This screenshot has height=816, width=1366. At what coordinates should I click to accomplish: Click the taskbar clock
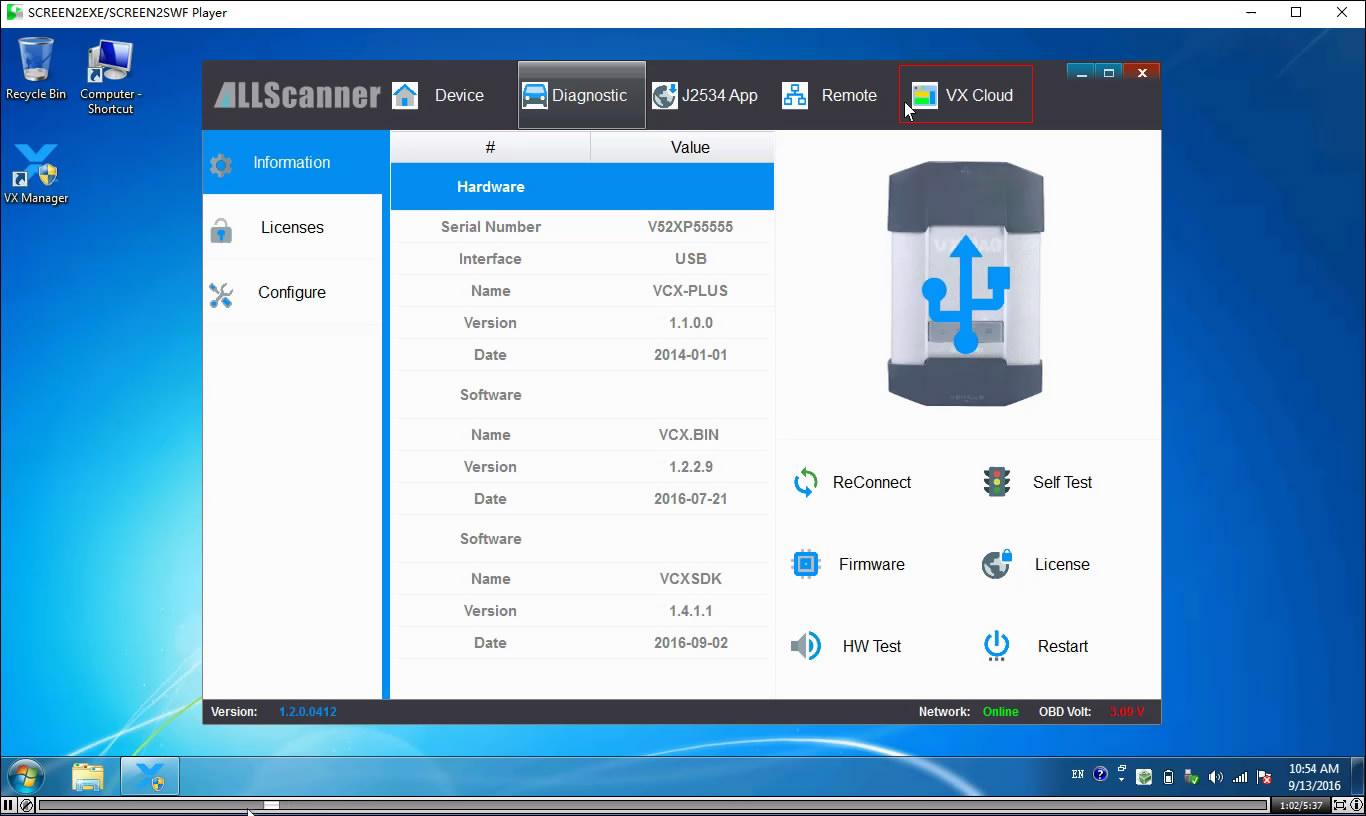[1314, 777]
